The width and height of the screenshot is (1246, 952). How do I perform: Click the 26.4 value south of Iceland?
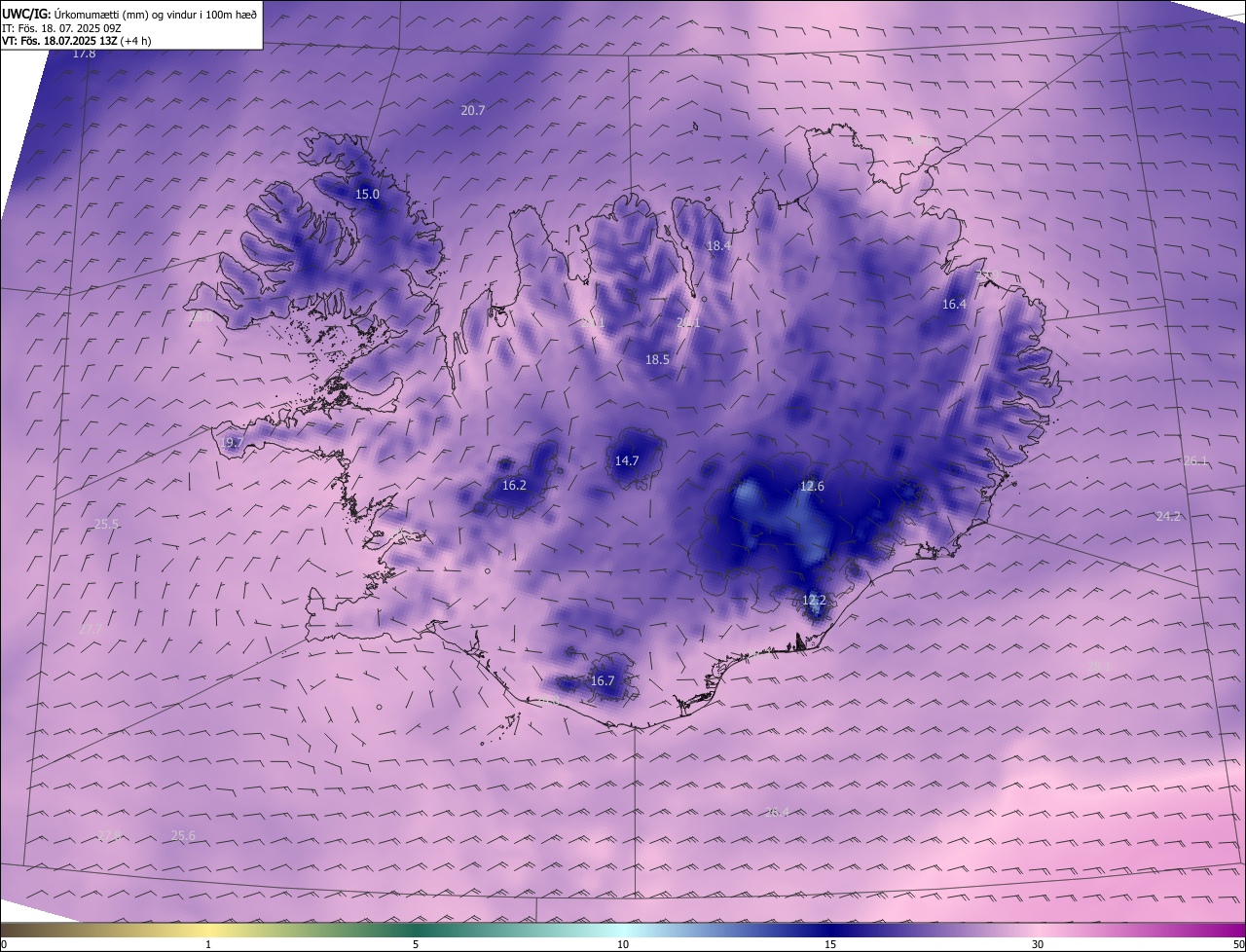(x=777, y=813)
